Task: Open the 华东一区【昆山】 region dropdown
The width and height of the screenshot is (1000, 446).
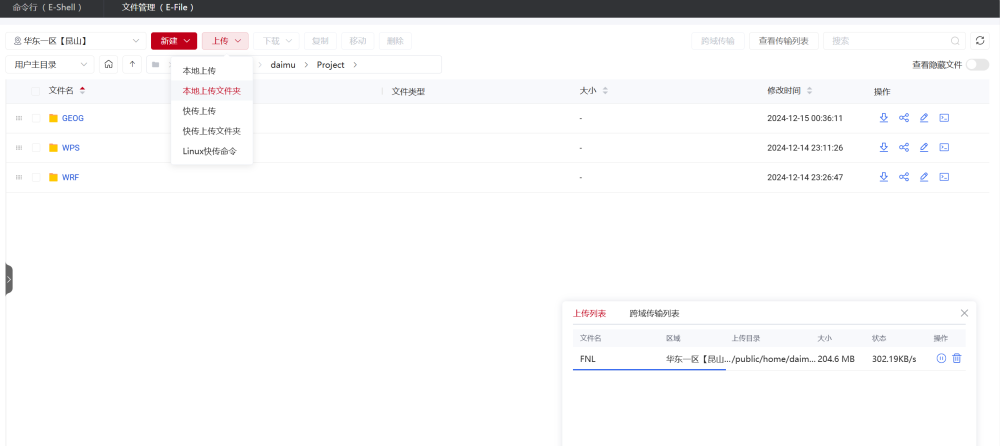Action: pos(76,41)
